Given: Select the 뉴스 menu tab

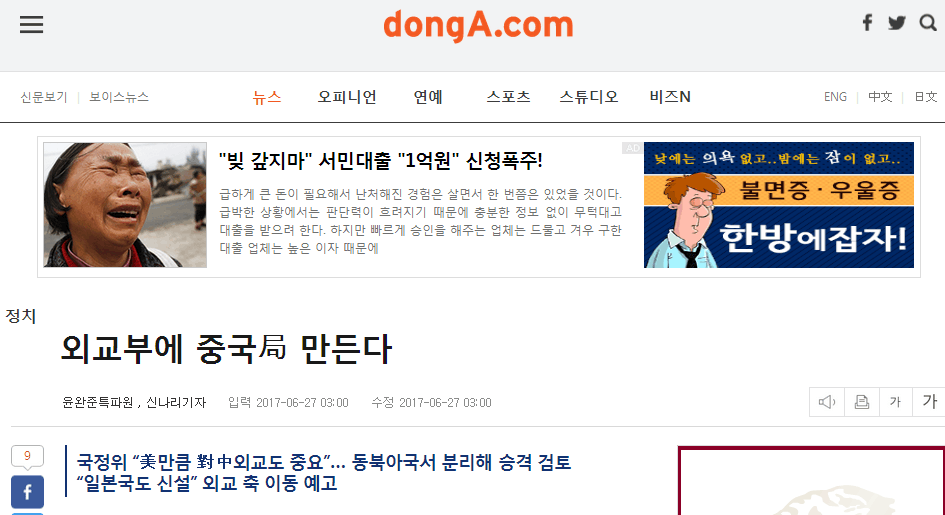Looking at the screenshot, I should (267, 97).
